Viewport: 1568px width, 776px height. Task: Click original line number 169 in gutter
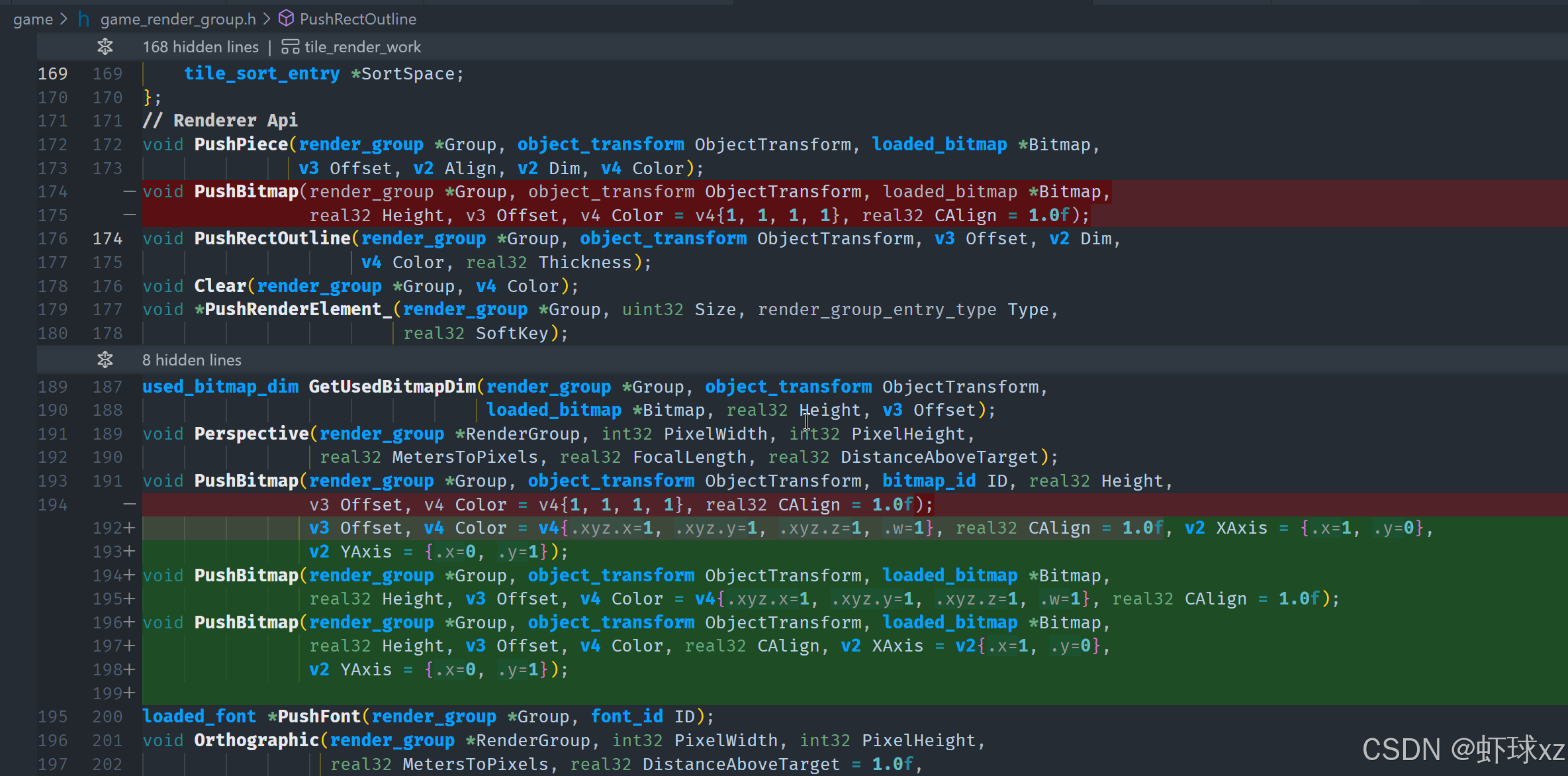(x=53, y=74)
